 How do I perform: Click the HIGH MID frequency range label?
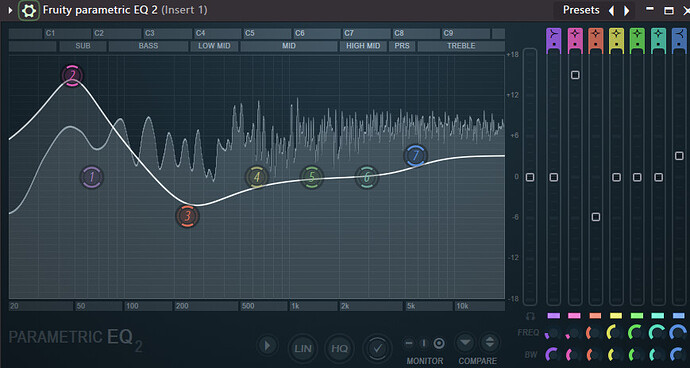363,46
